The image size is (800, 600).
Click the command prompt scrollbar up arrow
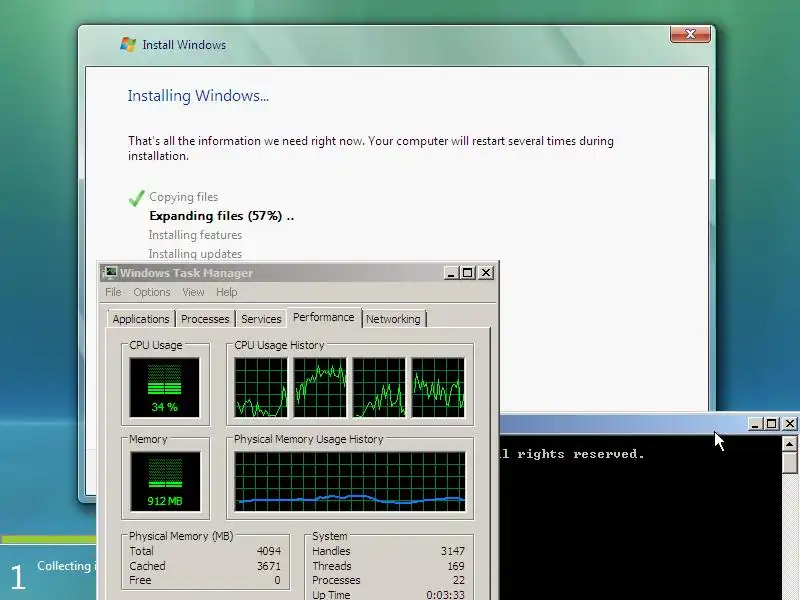click(x=790, y=444)
